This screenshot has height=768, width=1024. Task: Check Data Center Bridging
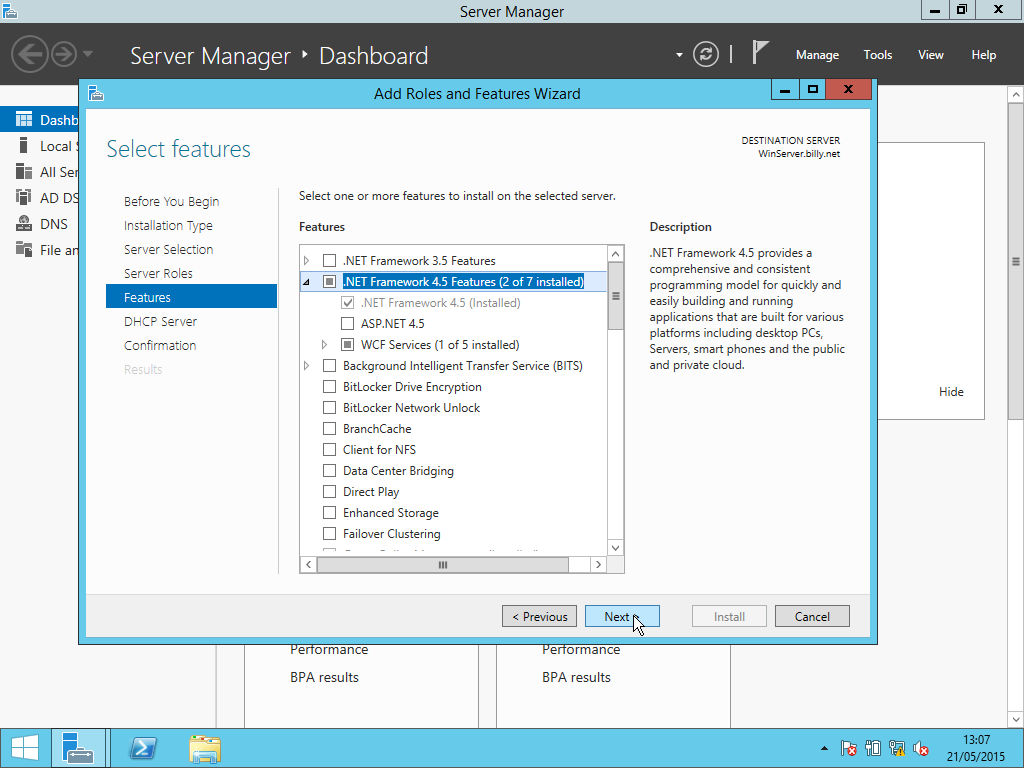pyautogui.click(x=330, y=471)
